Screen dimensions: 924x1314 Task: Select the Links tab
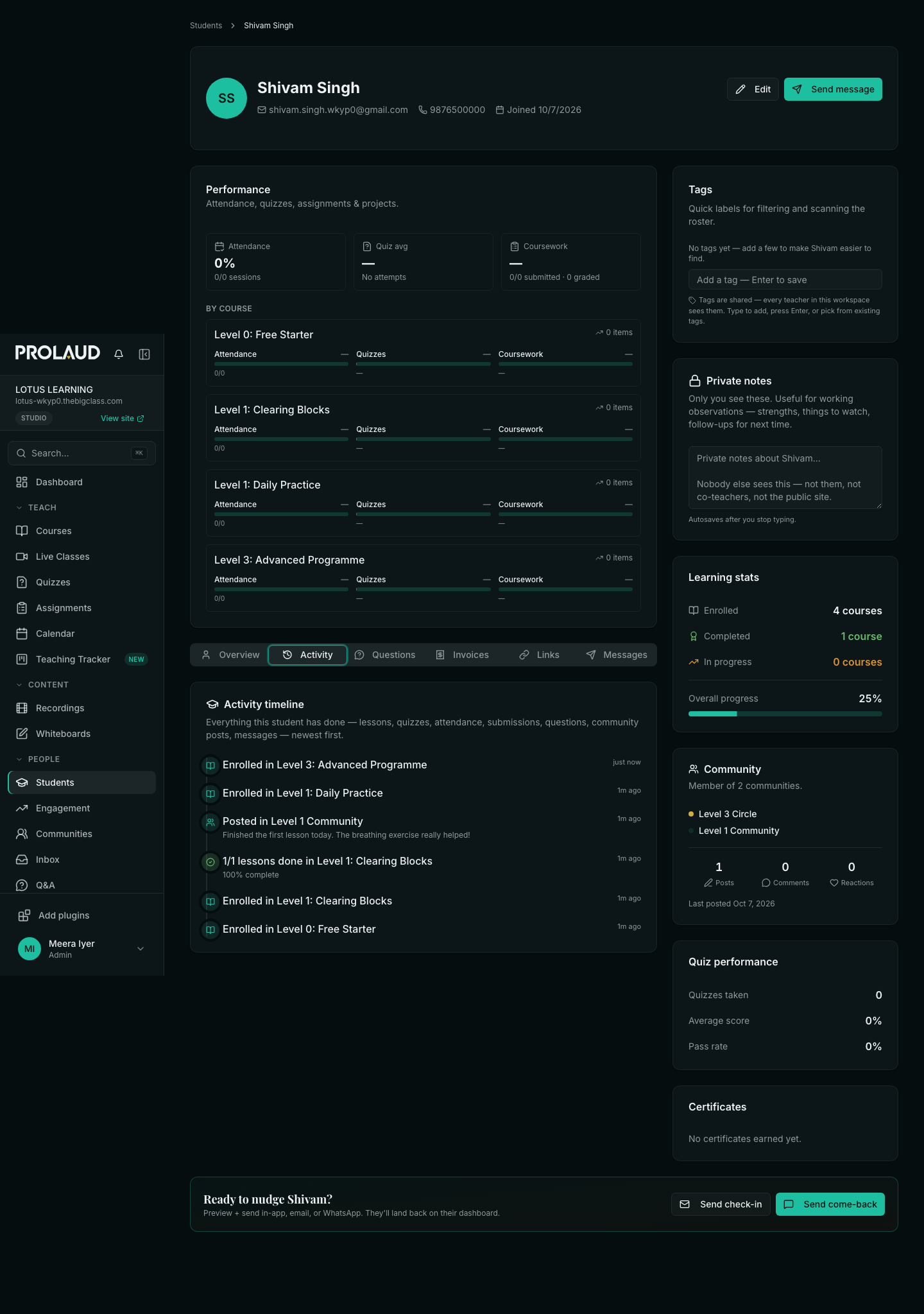point(539,655)
